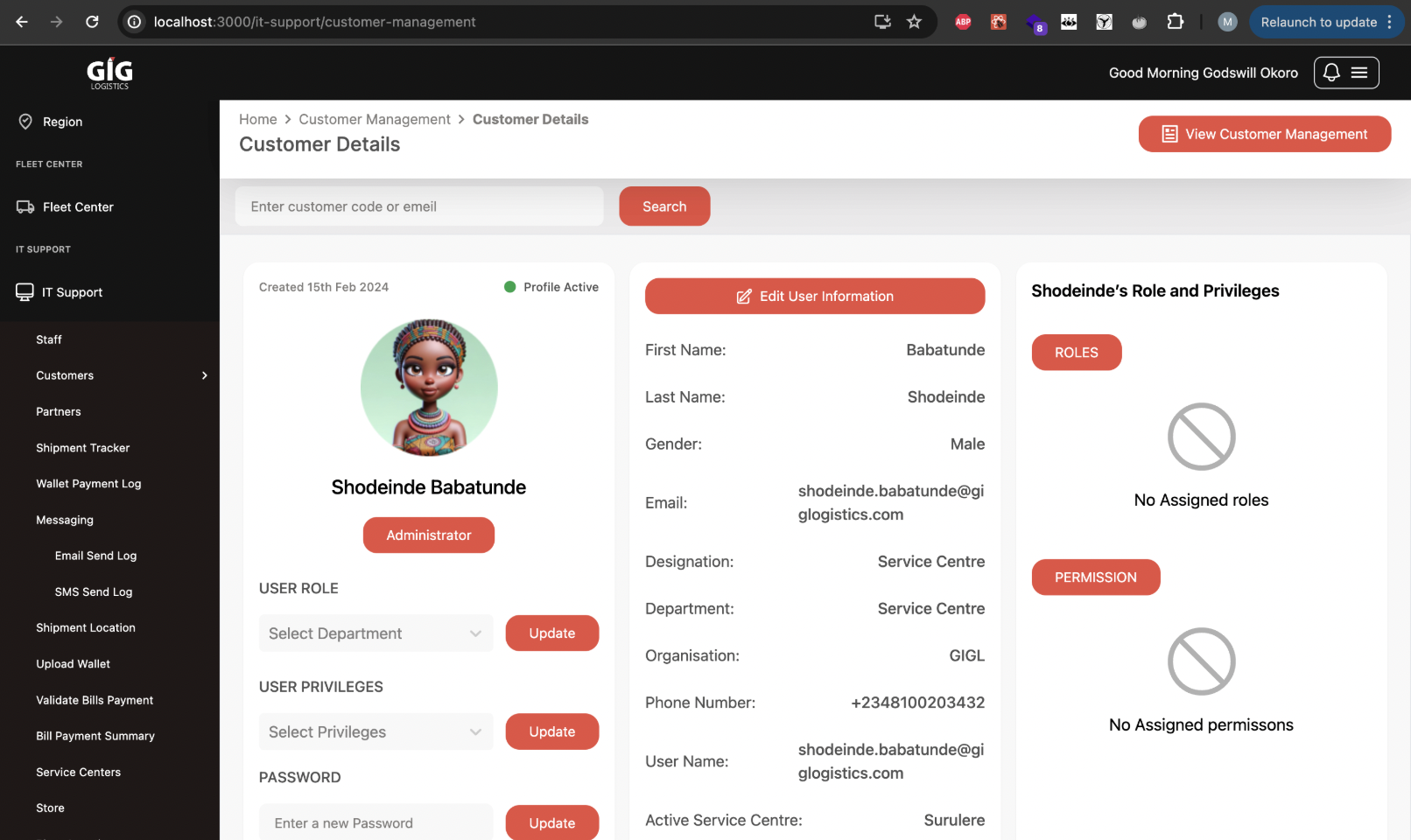This screenshot has height=840, width=1411.
Task: Reload the page with the refresh icon
Action: 92,22
